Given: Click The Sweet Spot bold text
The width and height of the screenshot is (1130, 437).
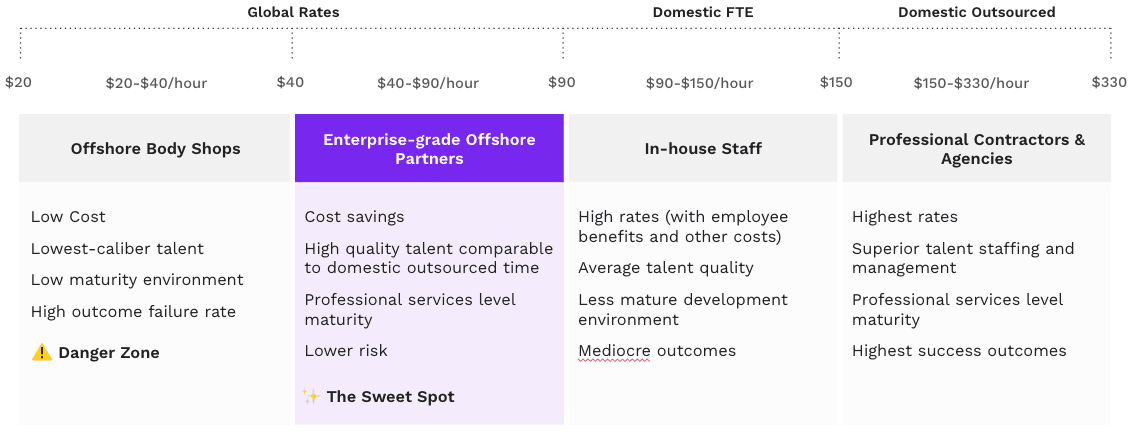Looking at the screenshot, I should (391, 397).
